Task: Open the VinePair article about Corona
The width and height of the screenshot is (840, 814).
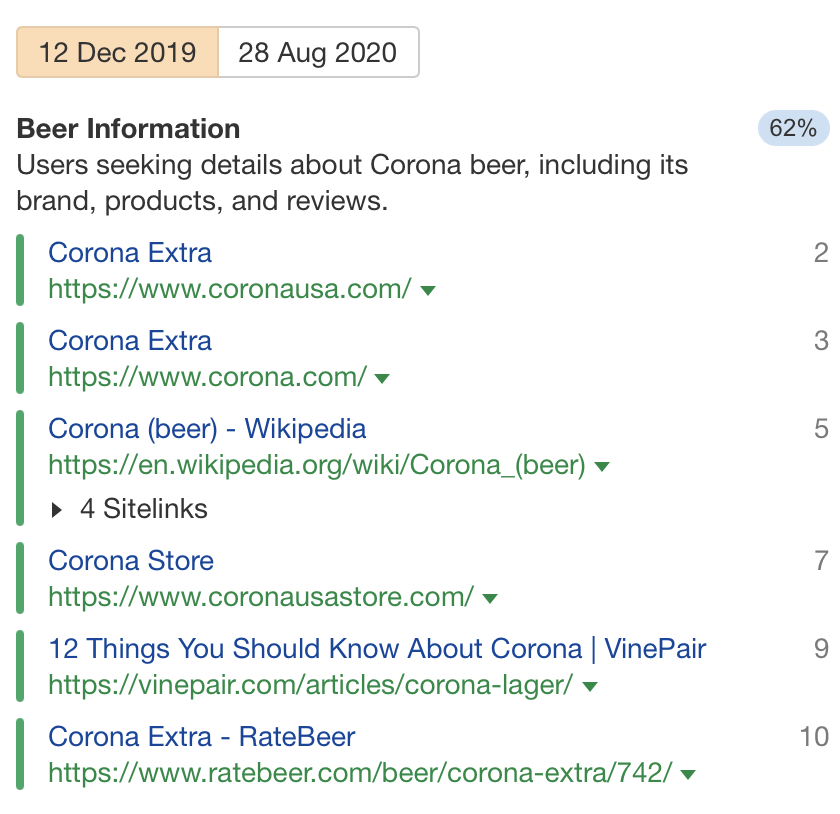Action: click(x=377, y=649)
